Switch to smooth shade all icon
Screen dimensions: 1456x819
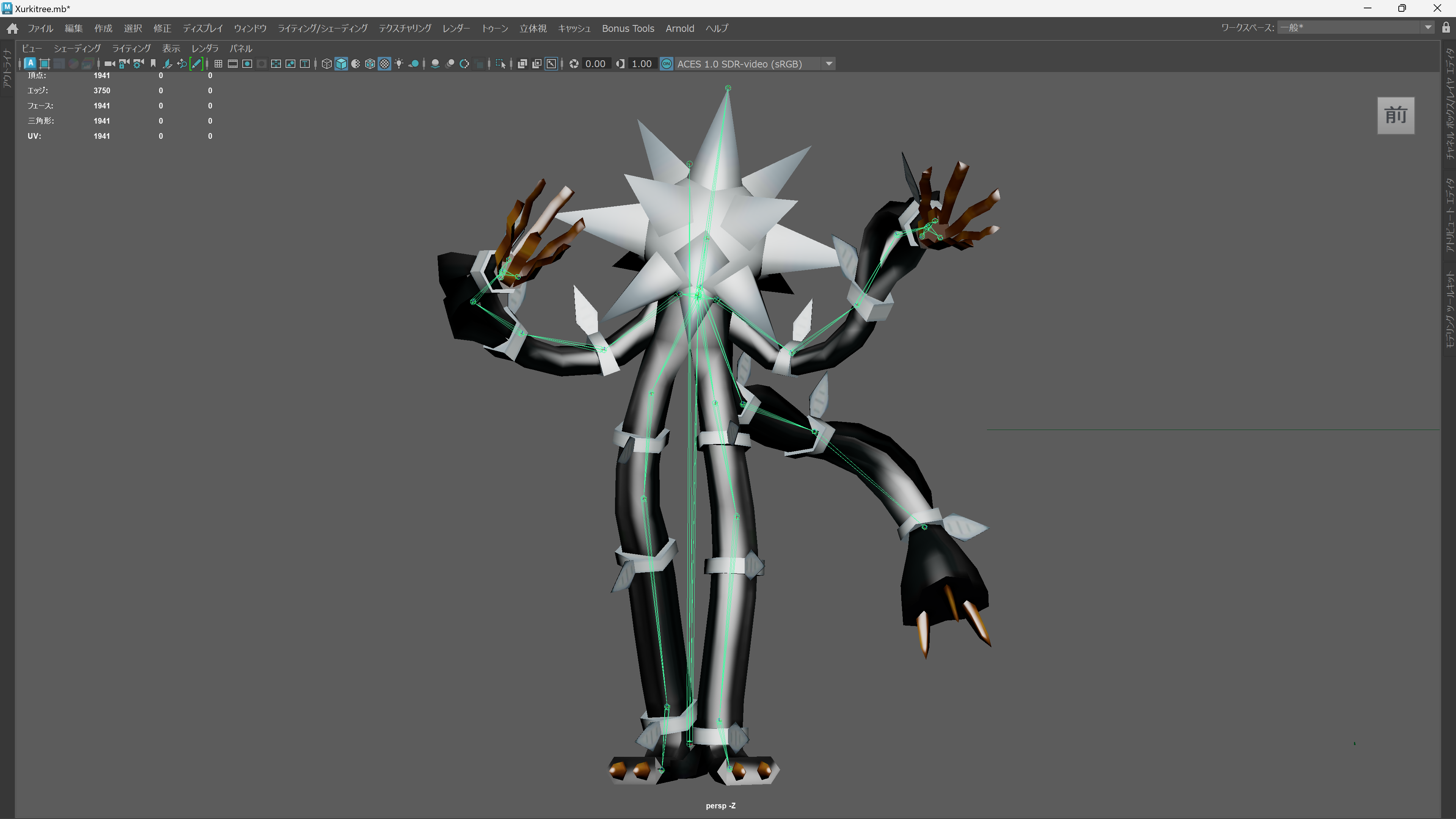click(x=341, y=64)
